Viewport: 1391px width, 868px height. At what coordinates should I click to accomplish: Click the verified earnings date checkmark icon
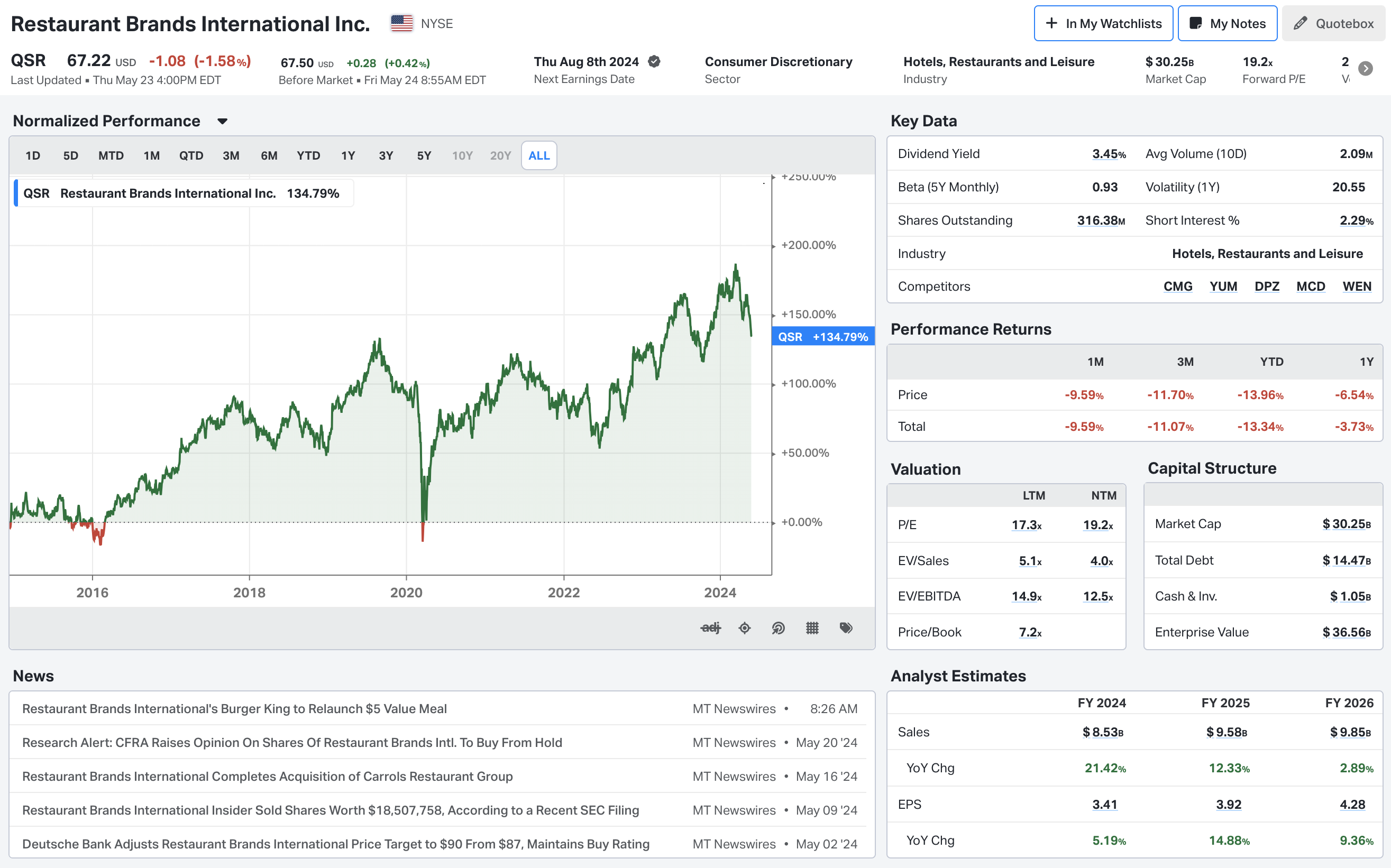point(654,61)
